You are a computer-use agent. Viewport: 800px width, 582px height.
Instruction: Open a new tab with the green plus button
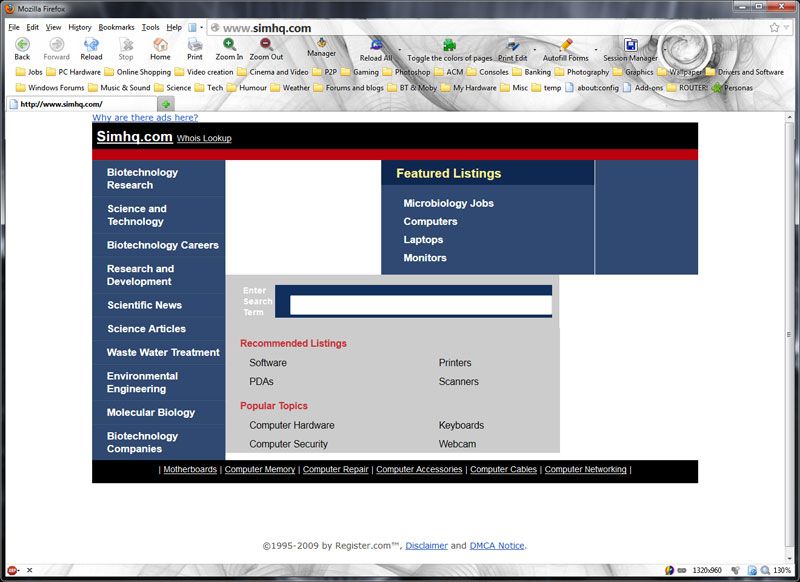coord(166,104)
